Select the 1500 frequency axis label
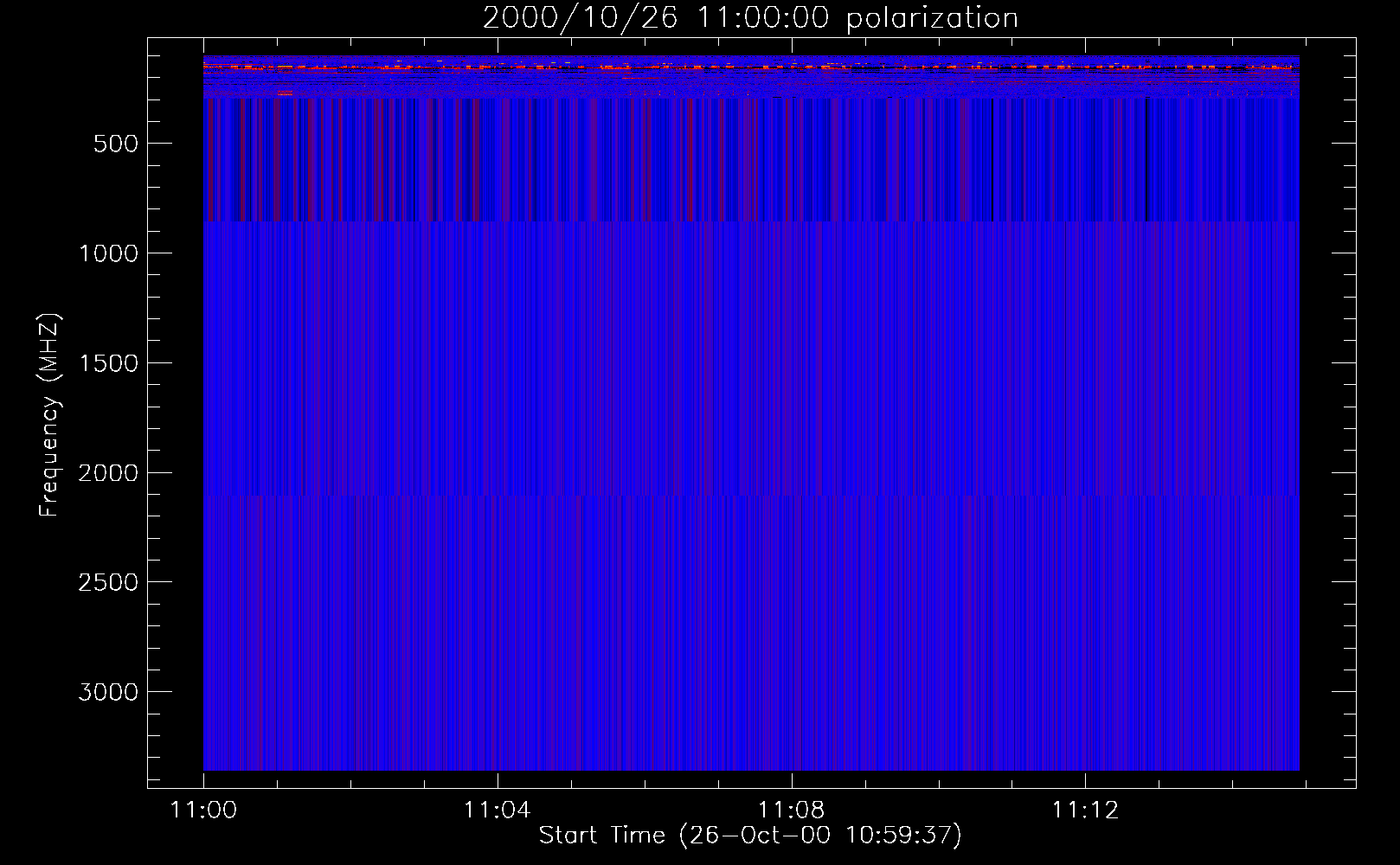This screenshot has height=865, width=1400. (x=108, y=363)
